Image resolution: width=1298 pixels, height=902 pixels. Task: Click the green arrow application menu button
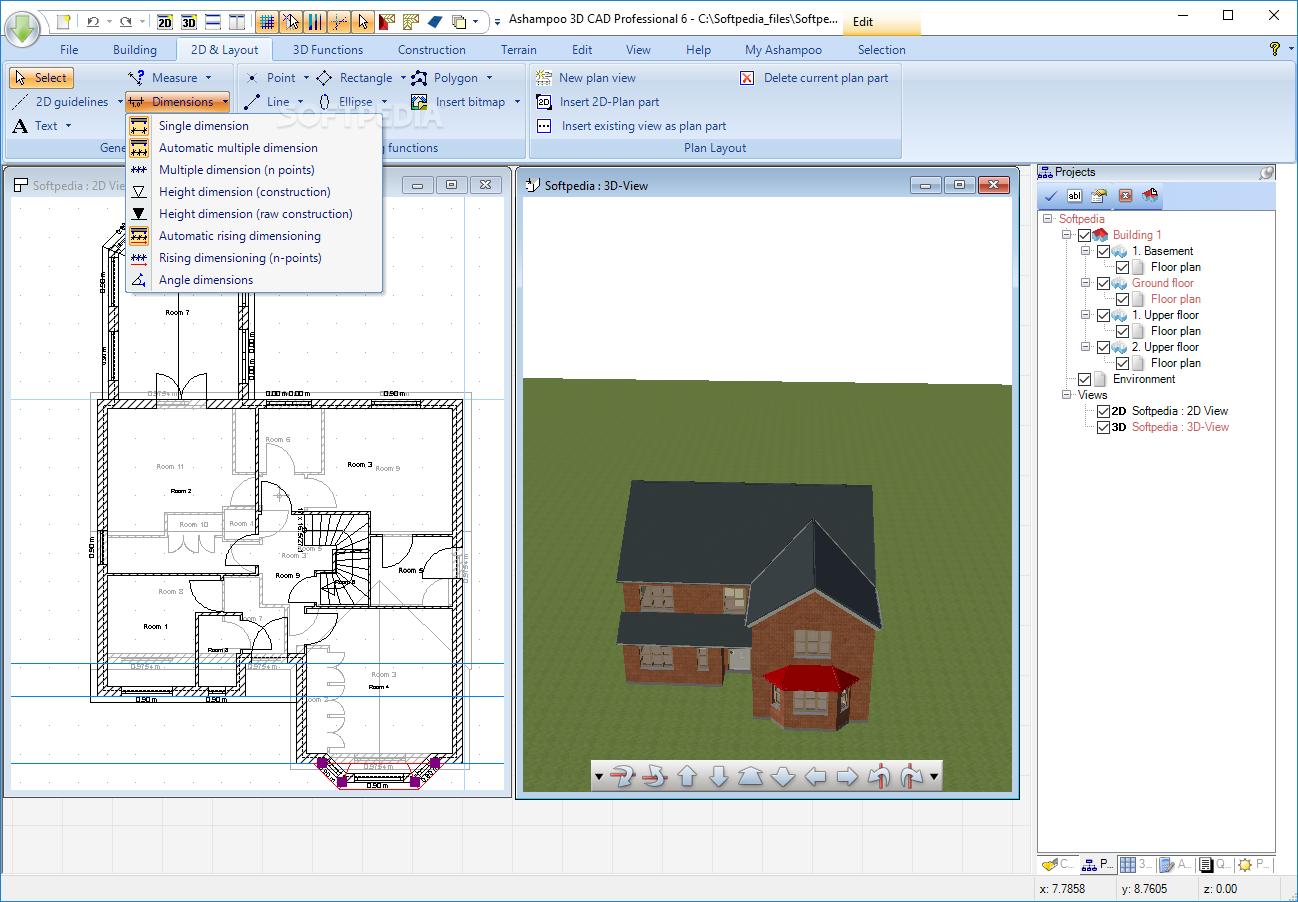click(x=23, y=28)
